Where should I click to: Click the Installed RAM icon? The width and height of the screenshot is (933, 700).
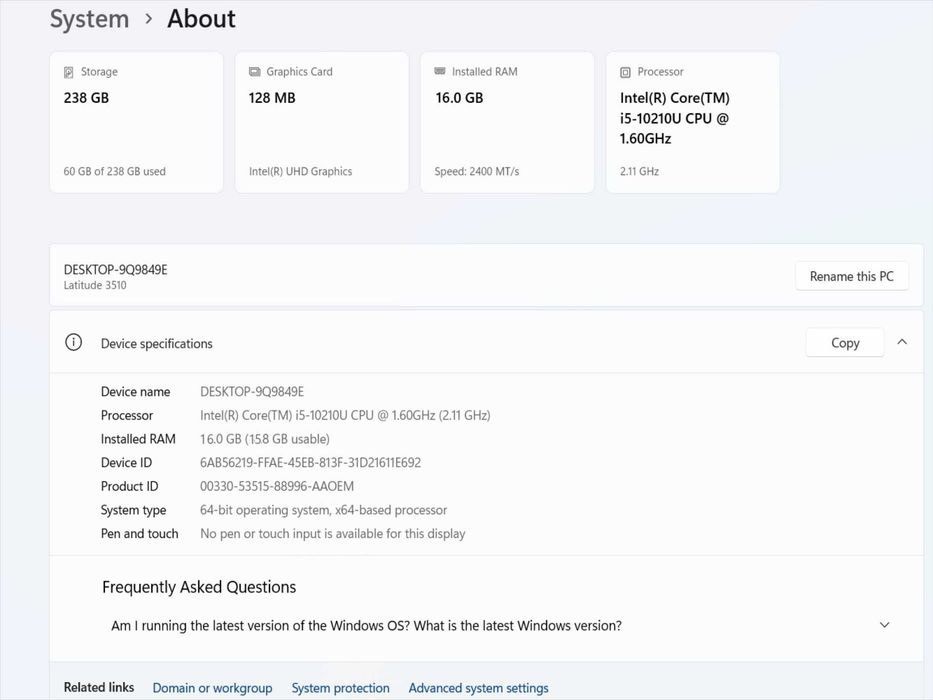point(440,72)
